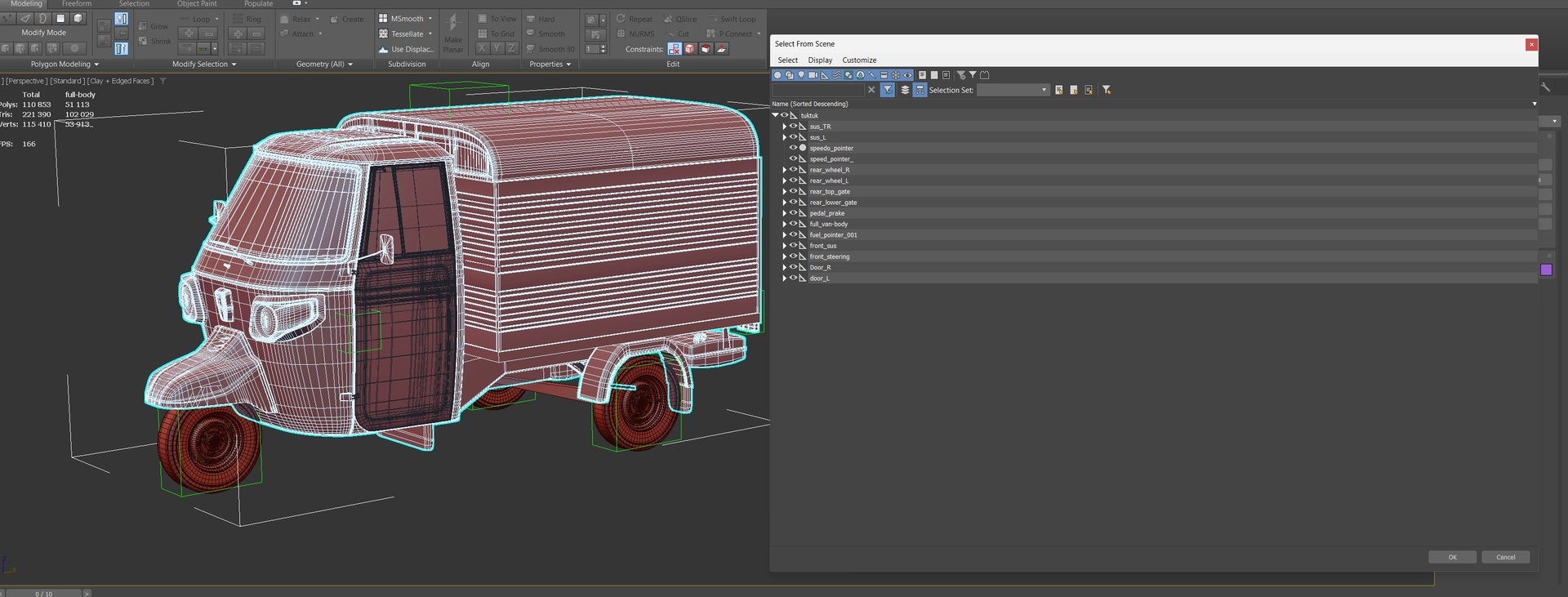
Task: Click the purple color swatch
Action: 1546,270
